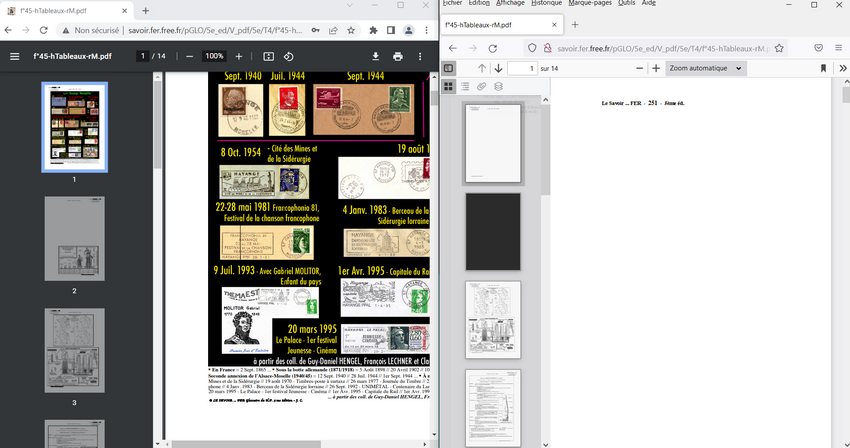Viewport: 850px width, 448px height.
Task: Click the bookmark icon in Firefox PDF toolbar
Action: 823,68
